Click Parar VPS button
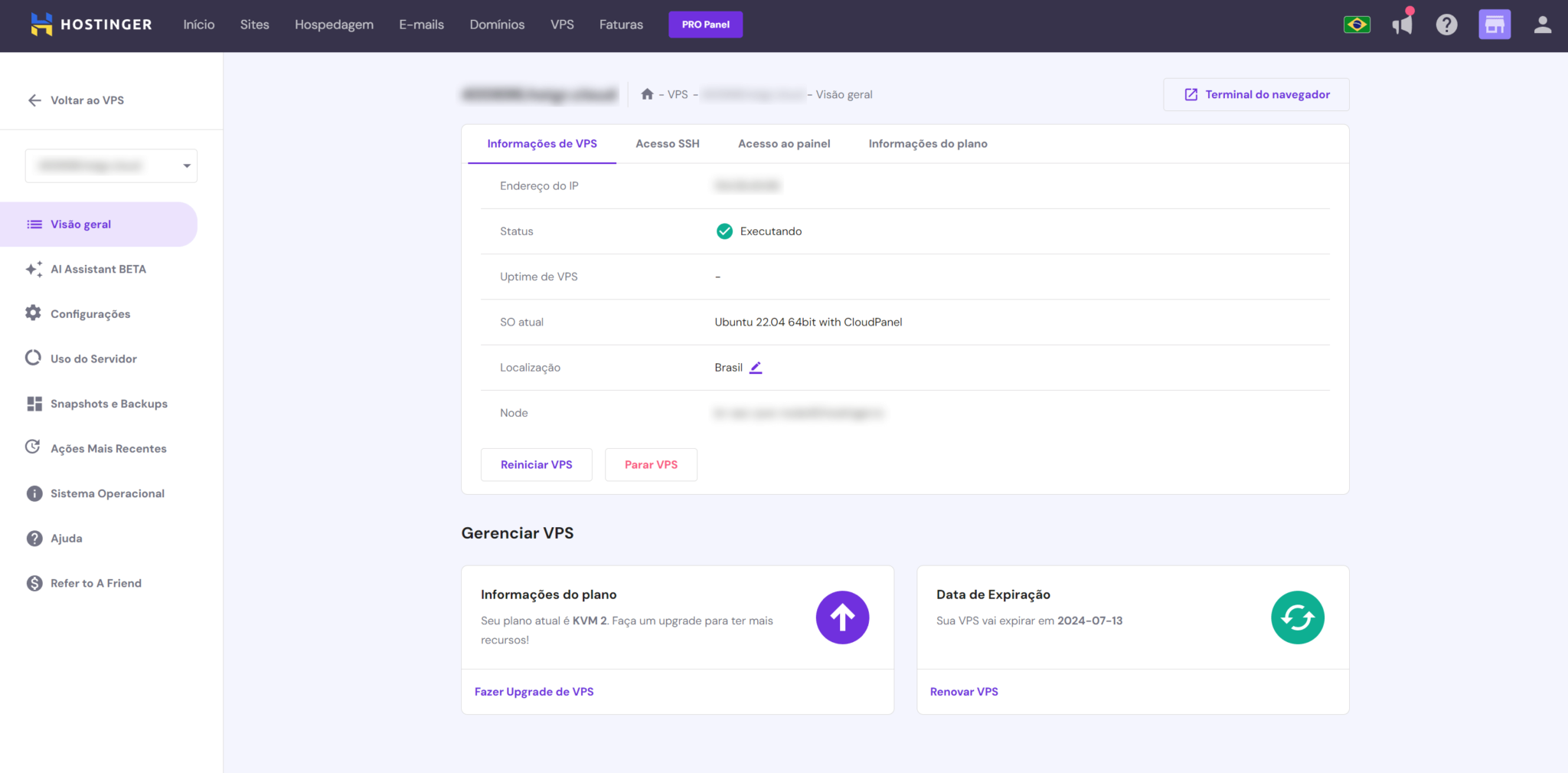Screen dimensions: 1568x773 click(x=651, y=465)
